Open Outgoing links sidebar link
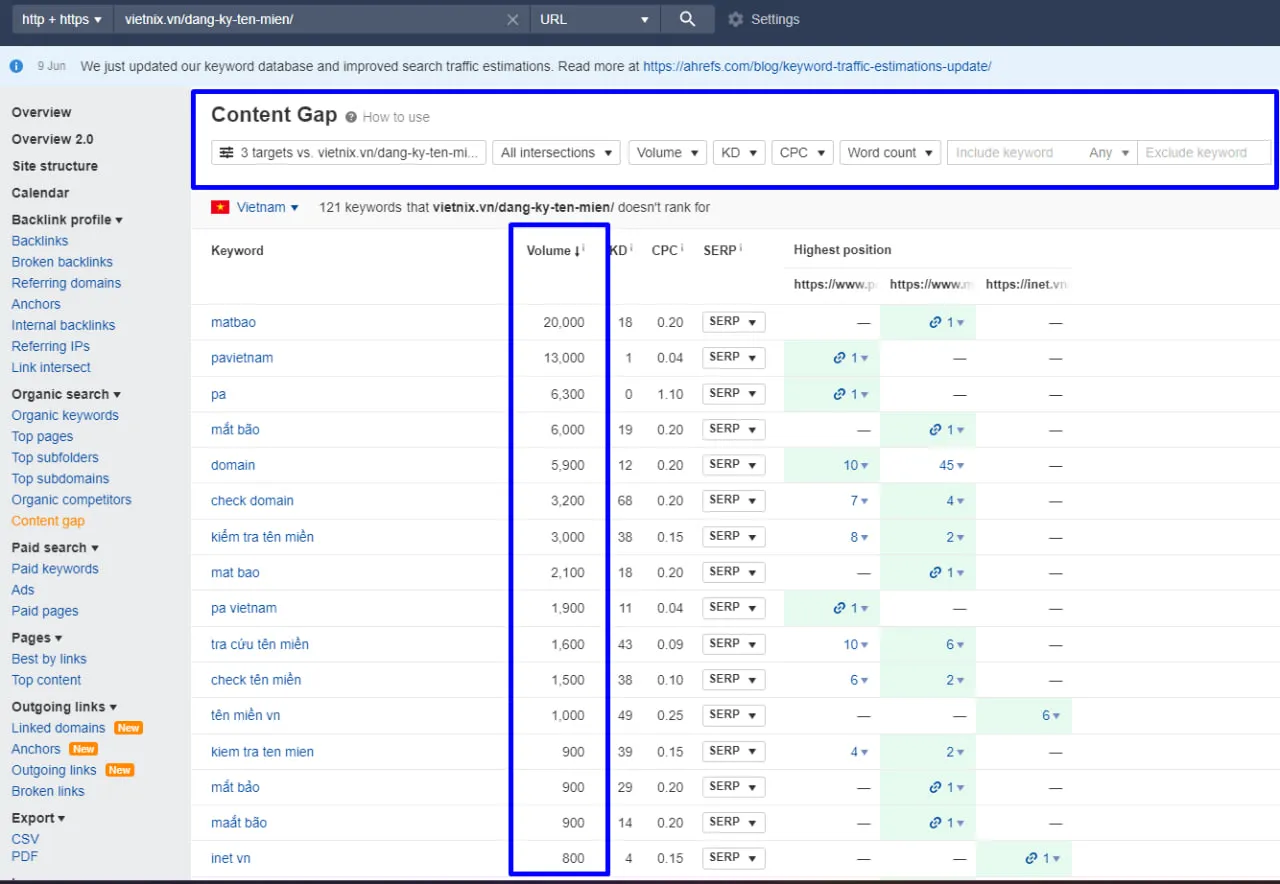Viewport: 1280px width, 884px height. coord(54,770)
